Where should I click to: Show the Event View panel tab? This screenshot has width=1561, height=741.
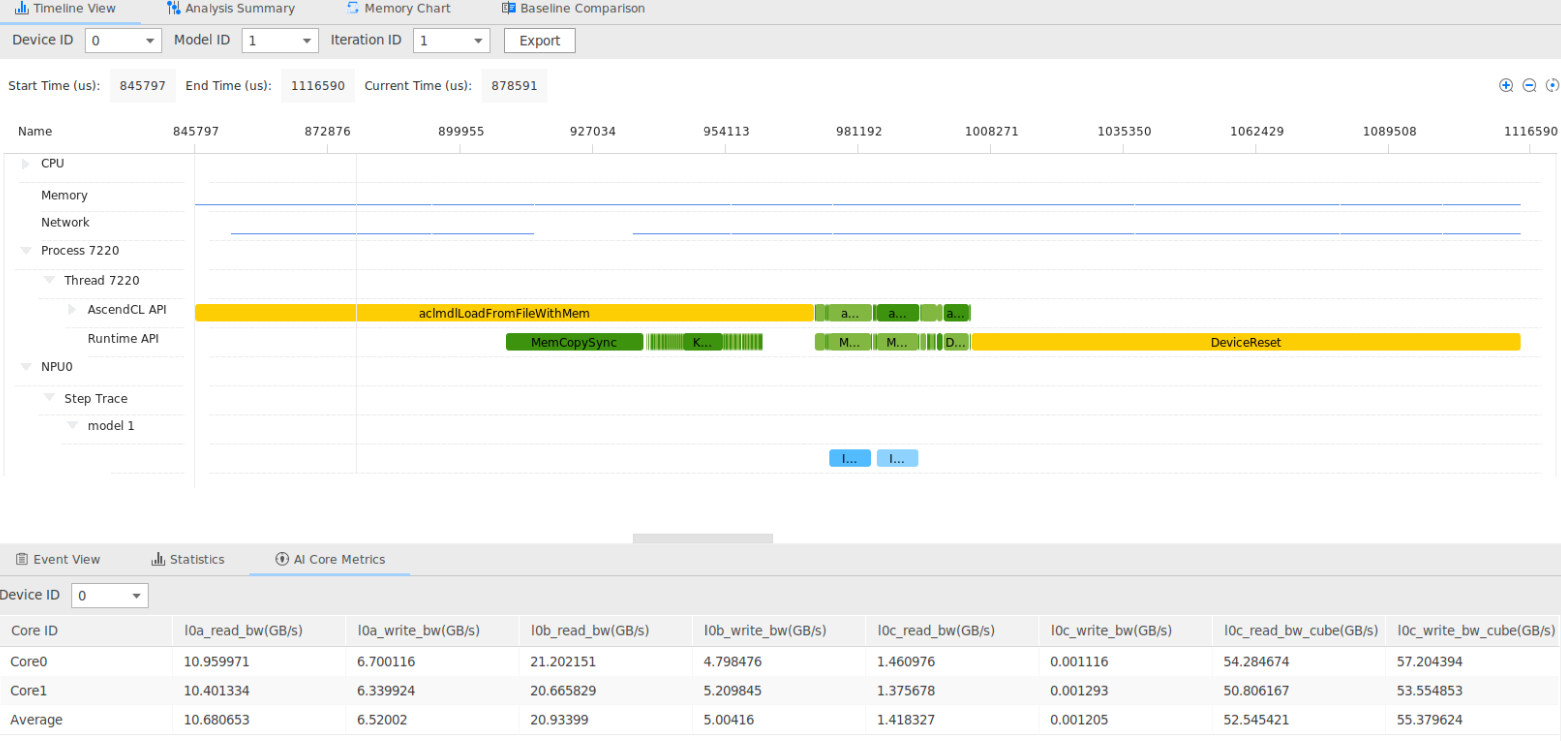(58, 559)
